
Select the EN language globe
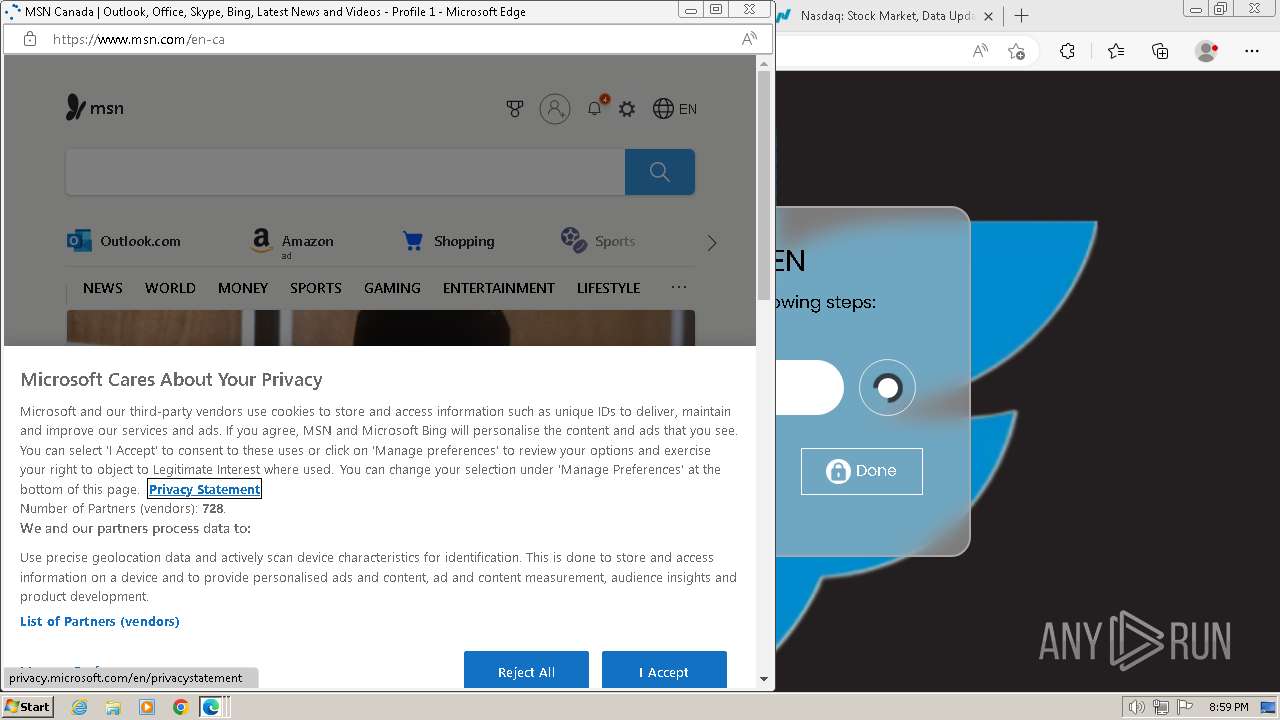(x=675, y=109)
